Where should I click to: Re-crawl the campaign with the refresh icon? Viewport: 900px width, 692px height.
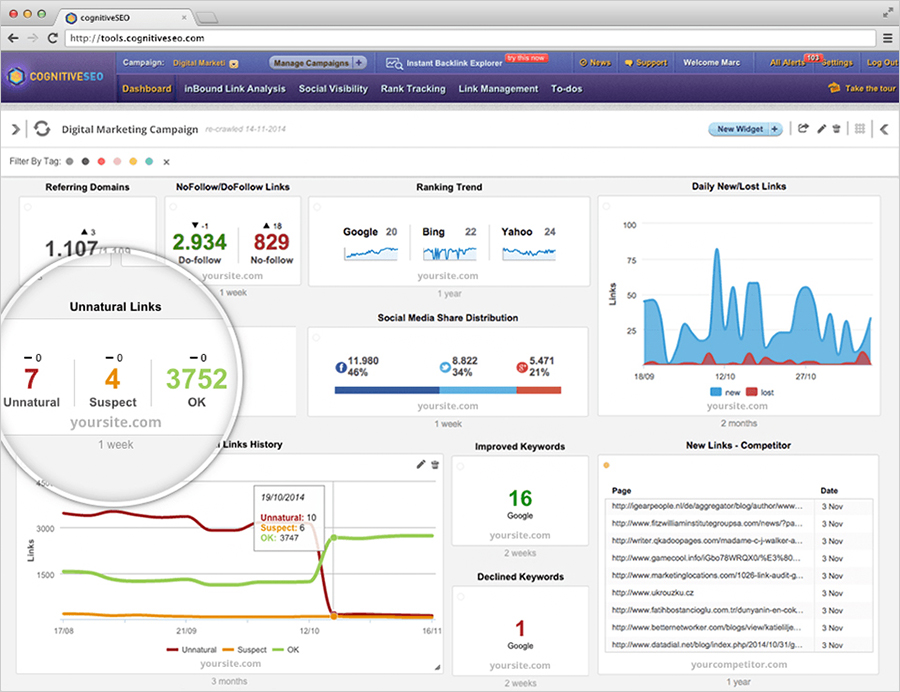pyautogui.click(x=42, y=129)
